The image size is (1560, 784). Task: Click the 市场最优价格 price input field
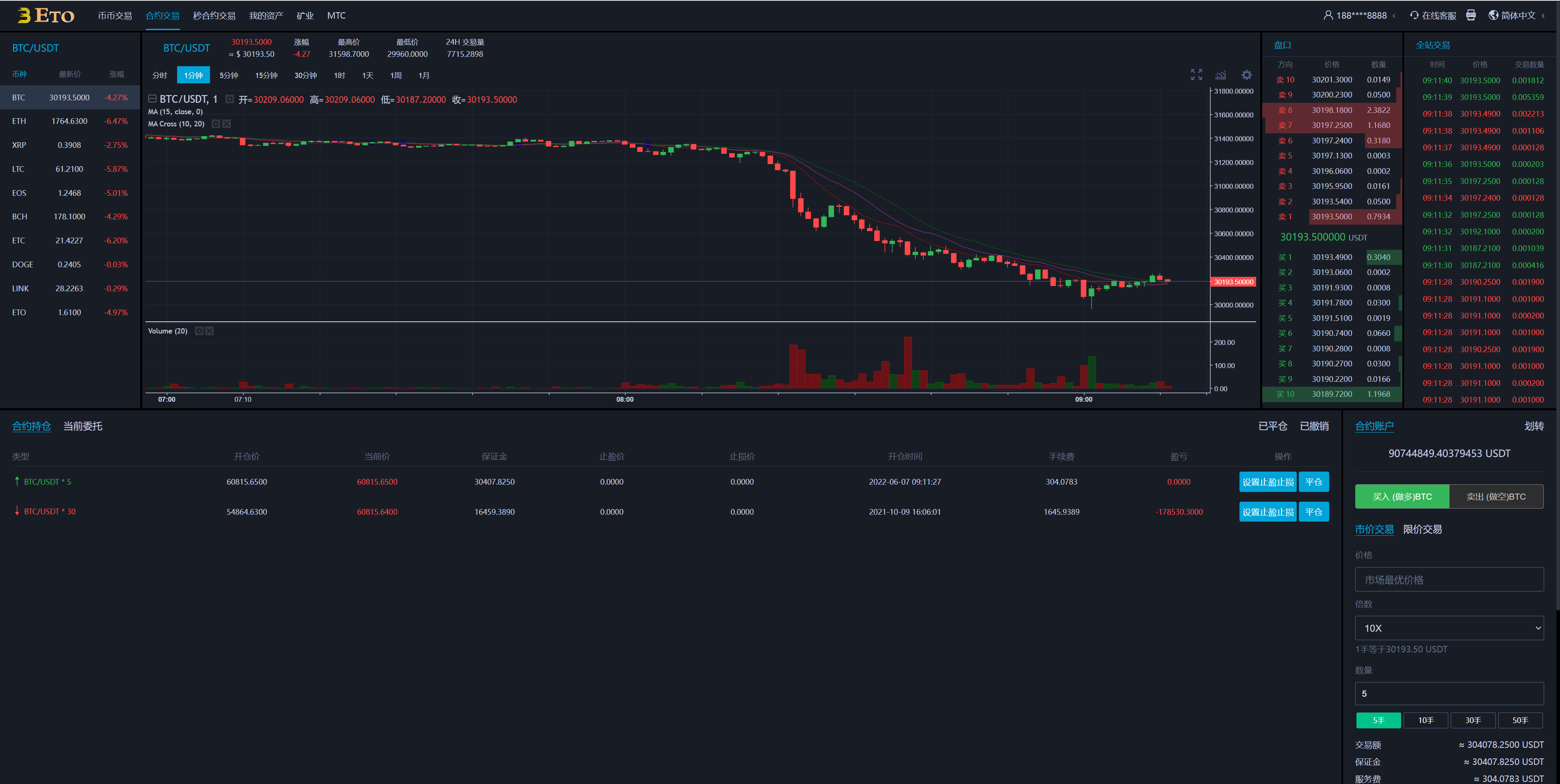pyautogui.click(x=1449, y=579)
